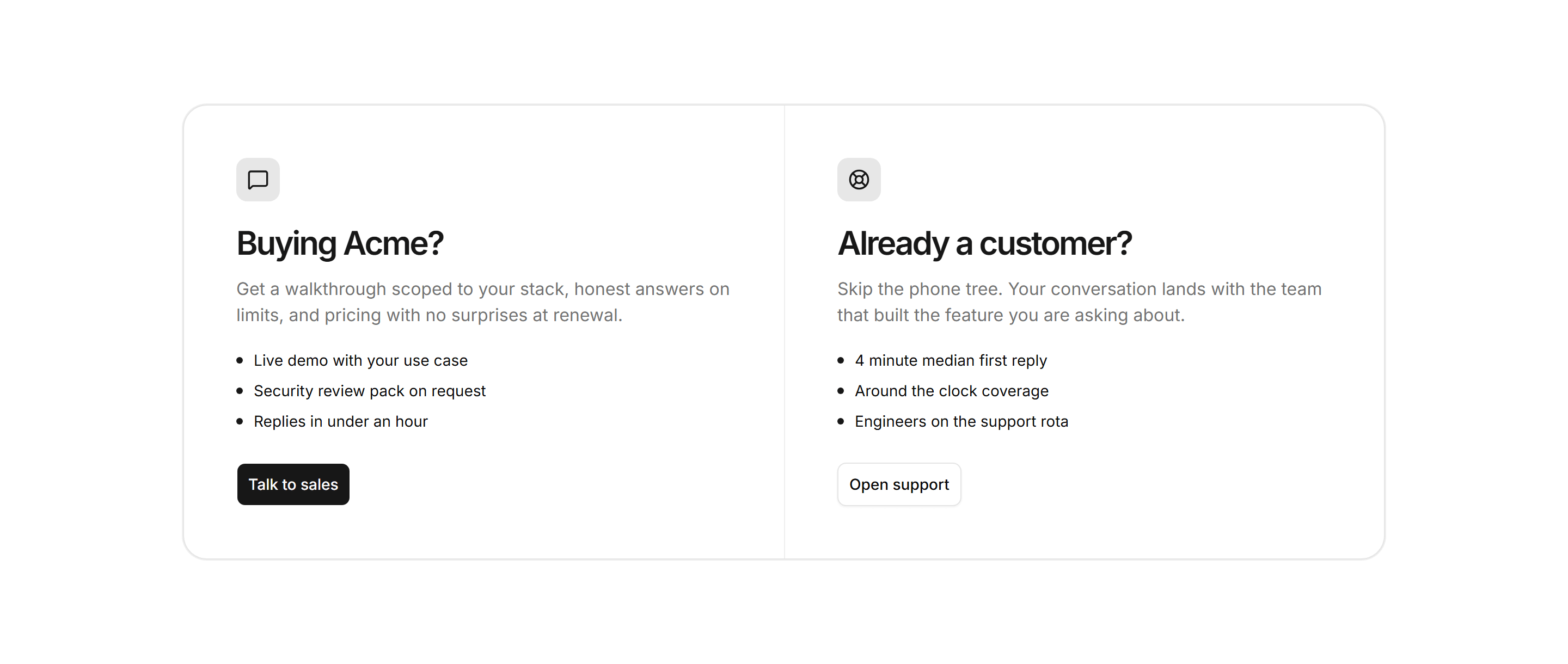Select the Already a customer? heading
Image resolution: width=1568 pixels, height=664 pixels.
pyautogui.click(x=984, y=243)
